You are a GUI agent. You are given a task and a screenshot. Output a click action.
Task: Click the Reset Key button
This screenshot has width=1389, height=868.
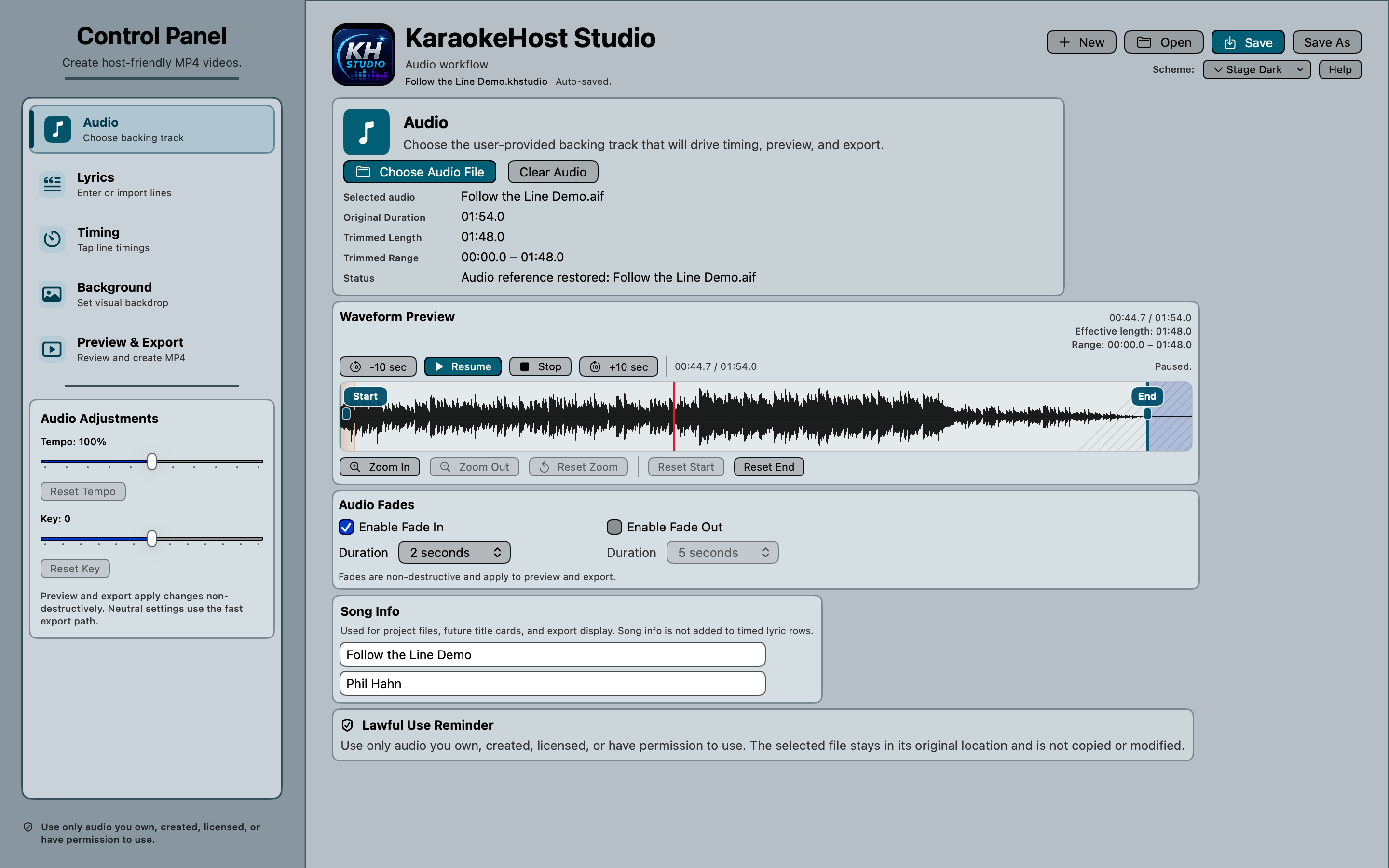(75, 569)
